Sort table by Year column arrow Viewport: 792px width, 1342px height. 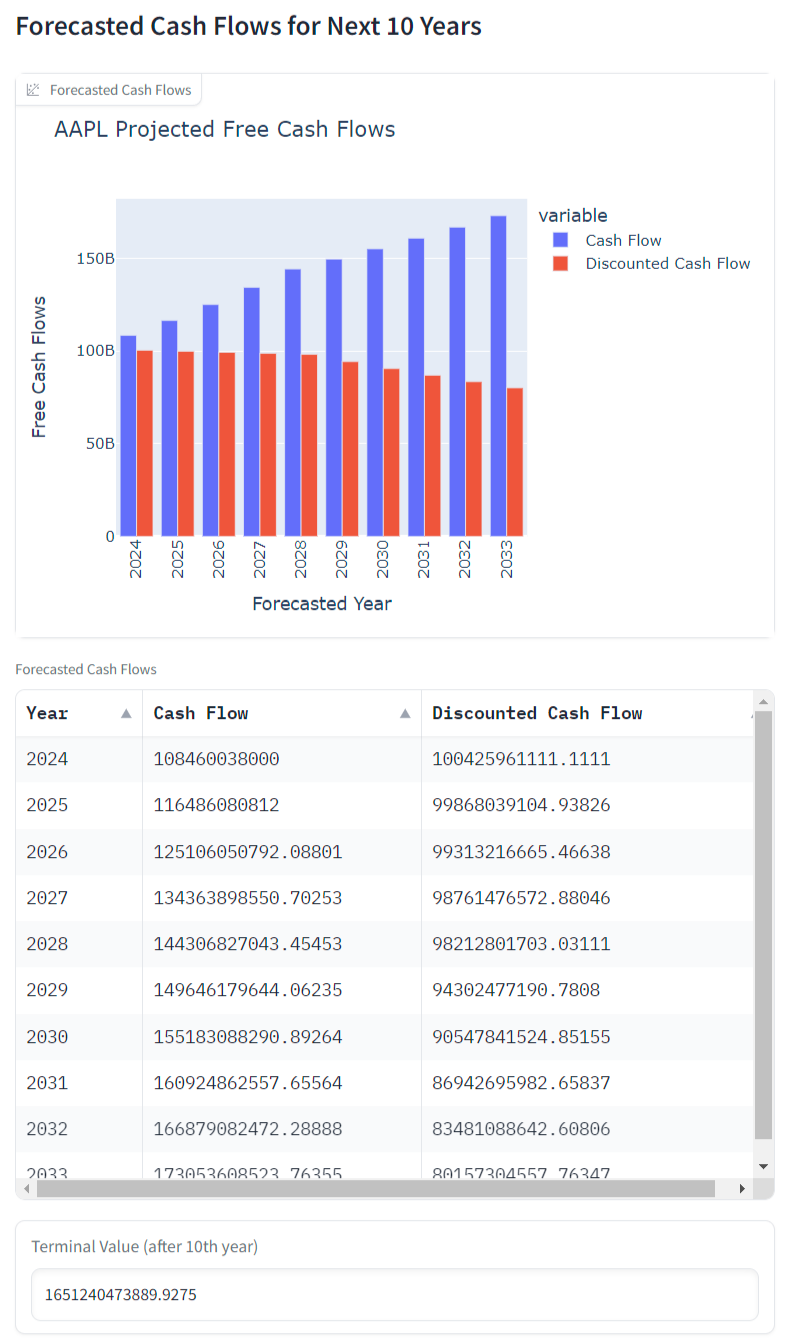pyautogui.click(x=126, y=714)
